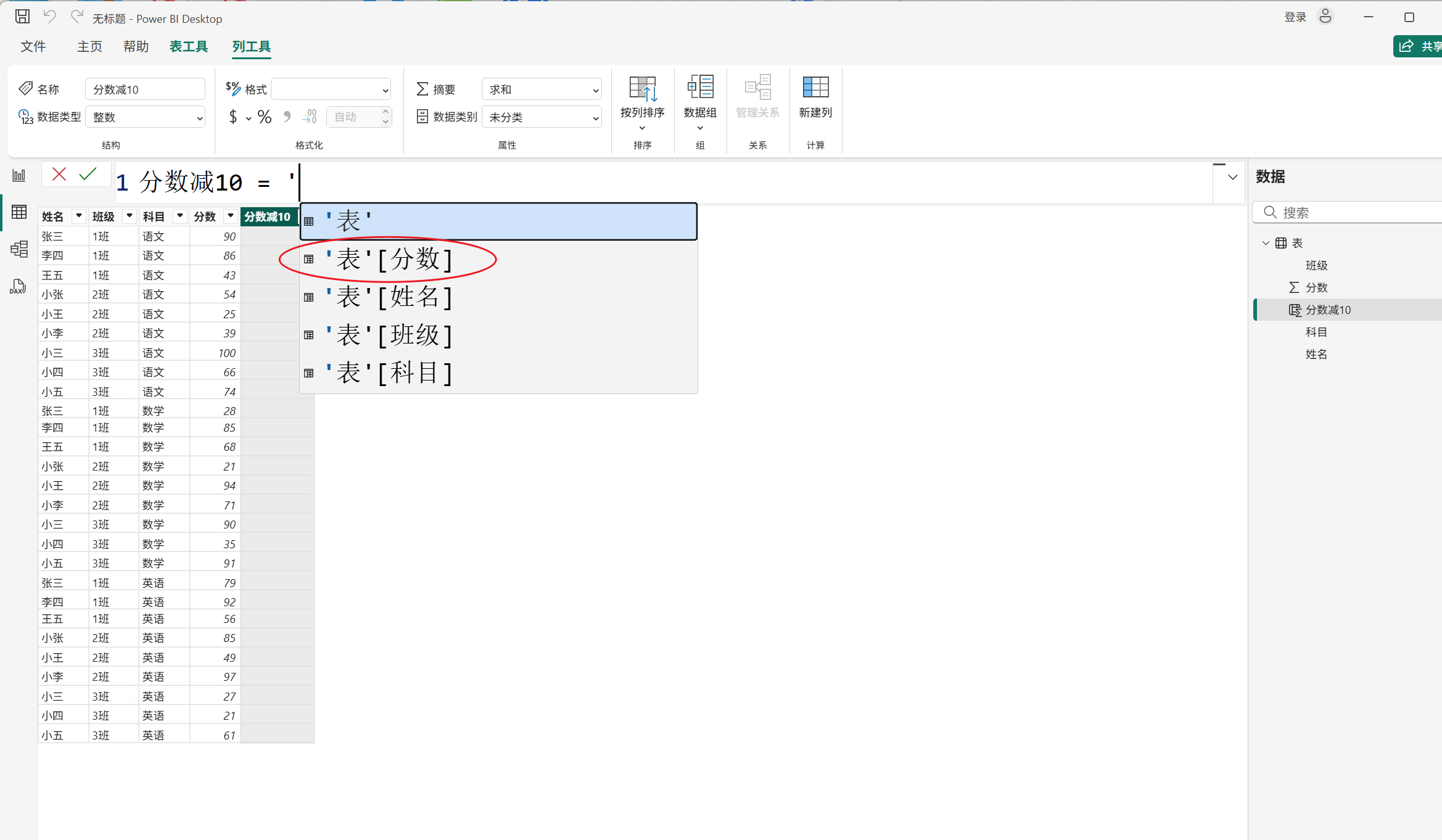Click the percent format button

point(265,117)
